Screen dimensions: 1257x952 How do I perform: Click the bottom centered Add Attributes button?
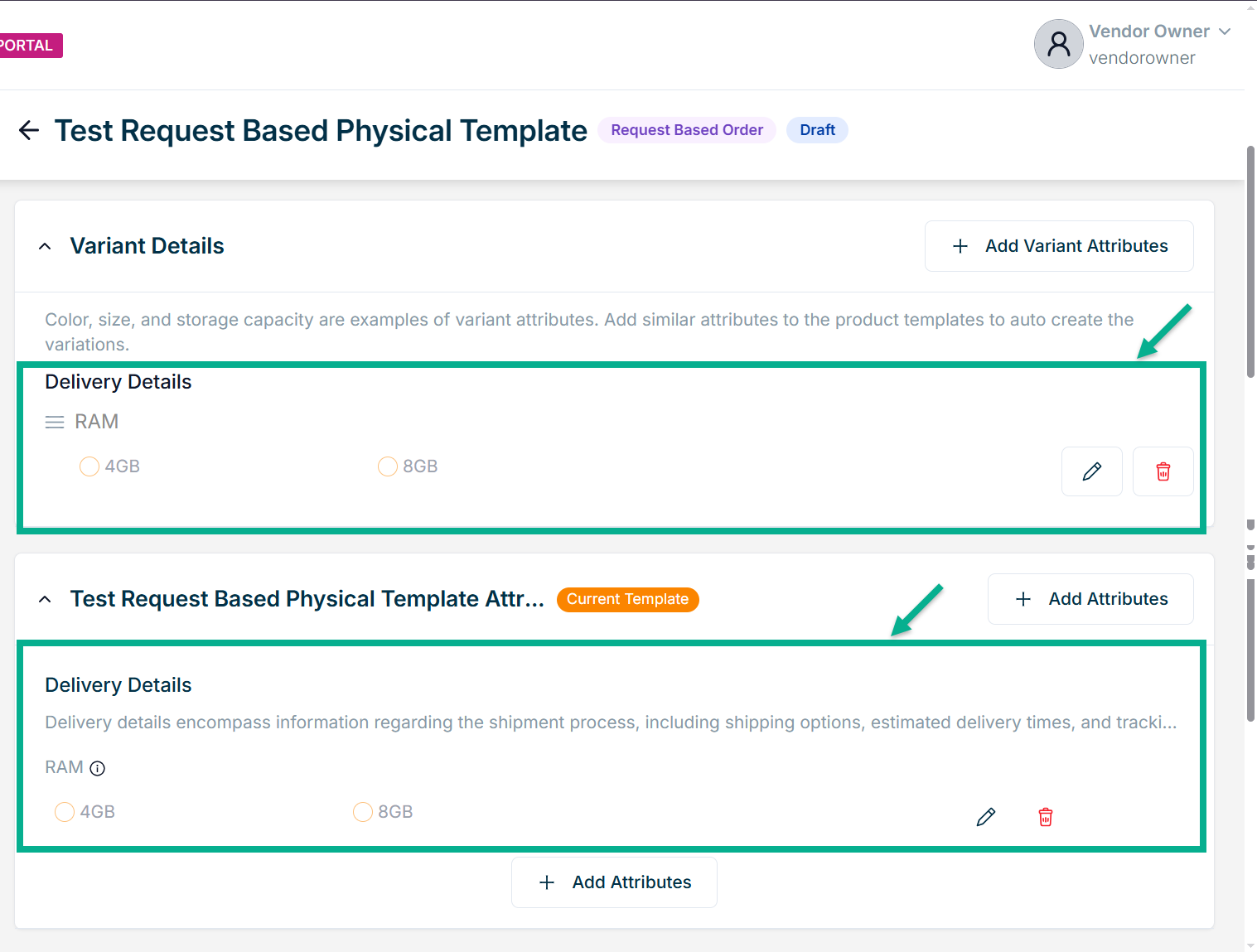pos(614,882)
